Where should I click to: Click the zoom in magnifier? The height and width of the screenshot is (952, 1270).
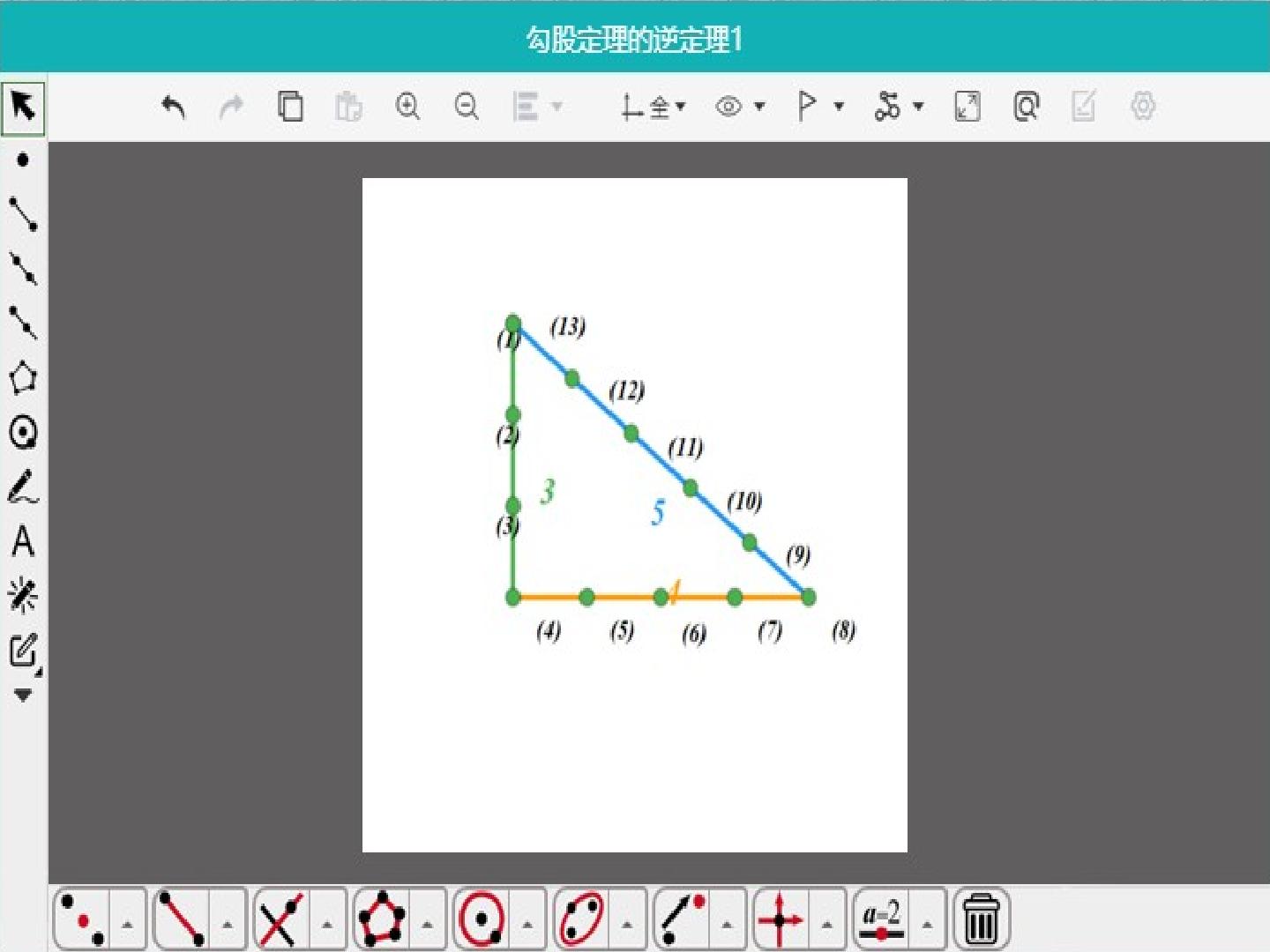tap(407, 107)
